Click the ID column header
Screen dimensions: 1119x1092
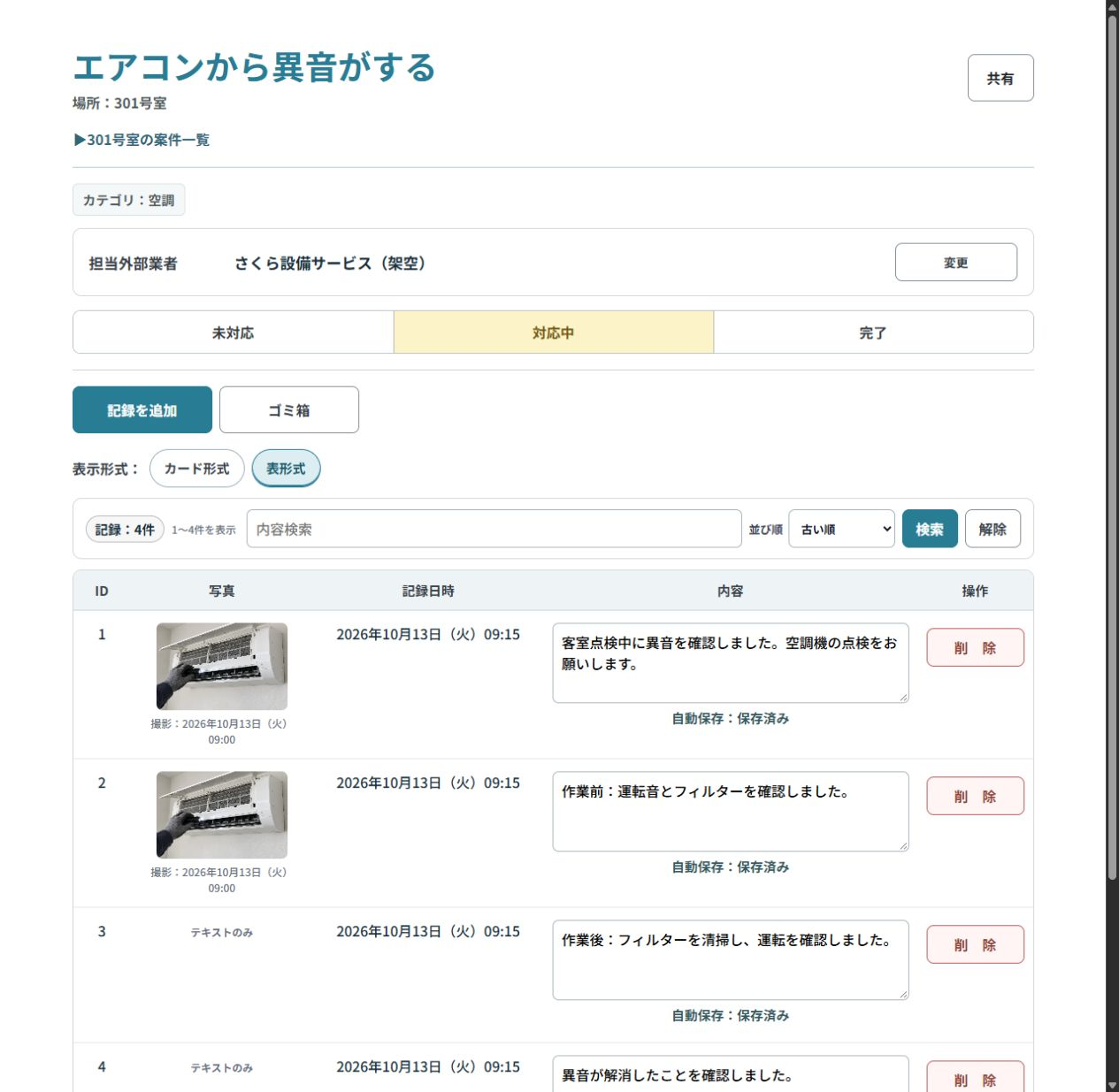pos(102,591)
